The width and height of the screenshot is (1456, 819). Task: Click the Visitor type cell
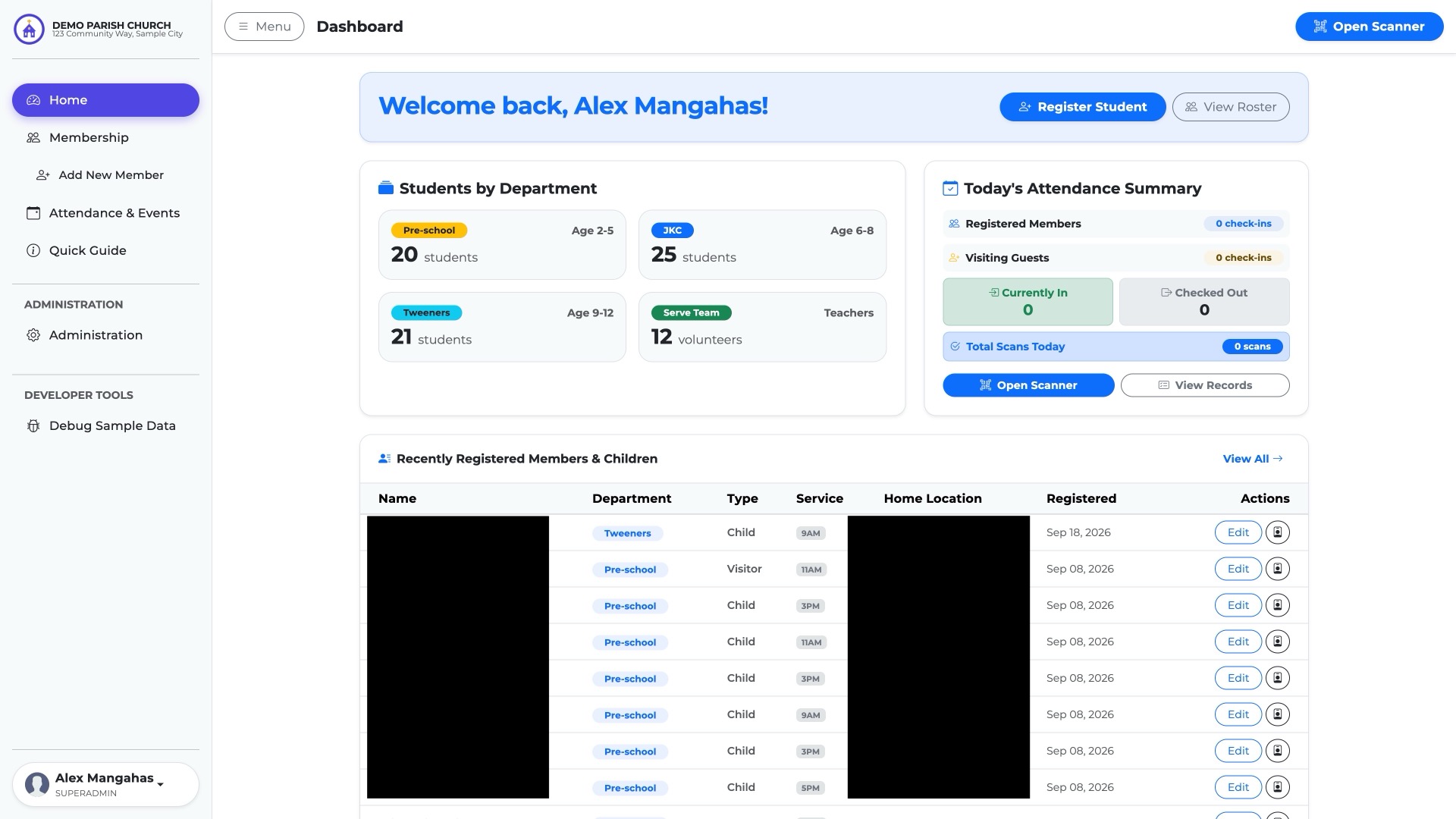(x=744, y=569)
